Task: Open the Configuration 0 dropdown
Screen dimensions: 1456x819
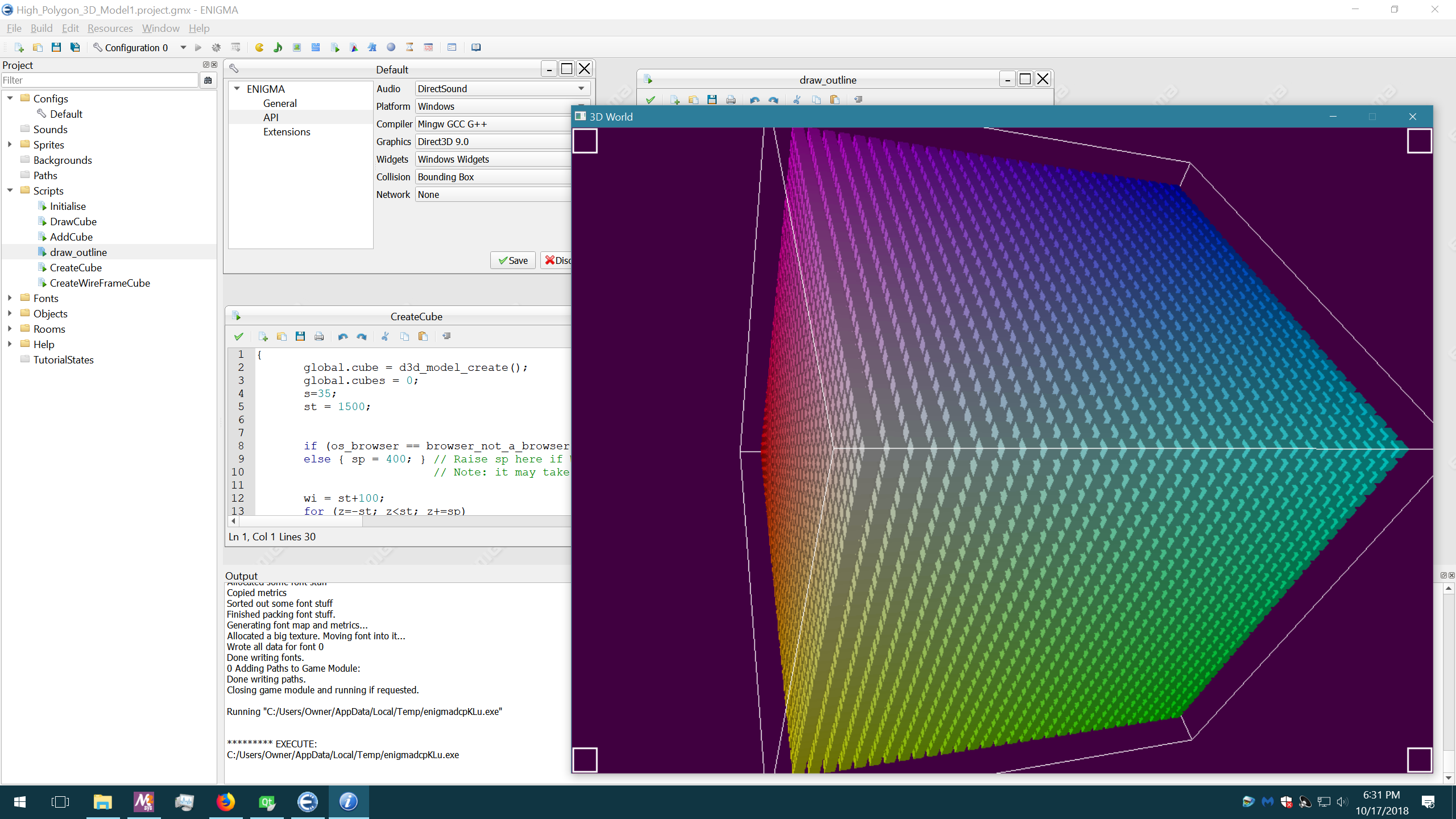Action: click(x=183, y=47)
